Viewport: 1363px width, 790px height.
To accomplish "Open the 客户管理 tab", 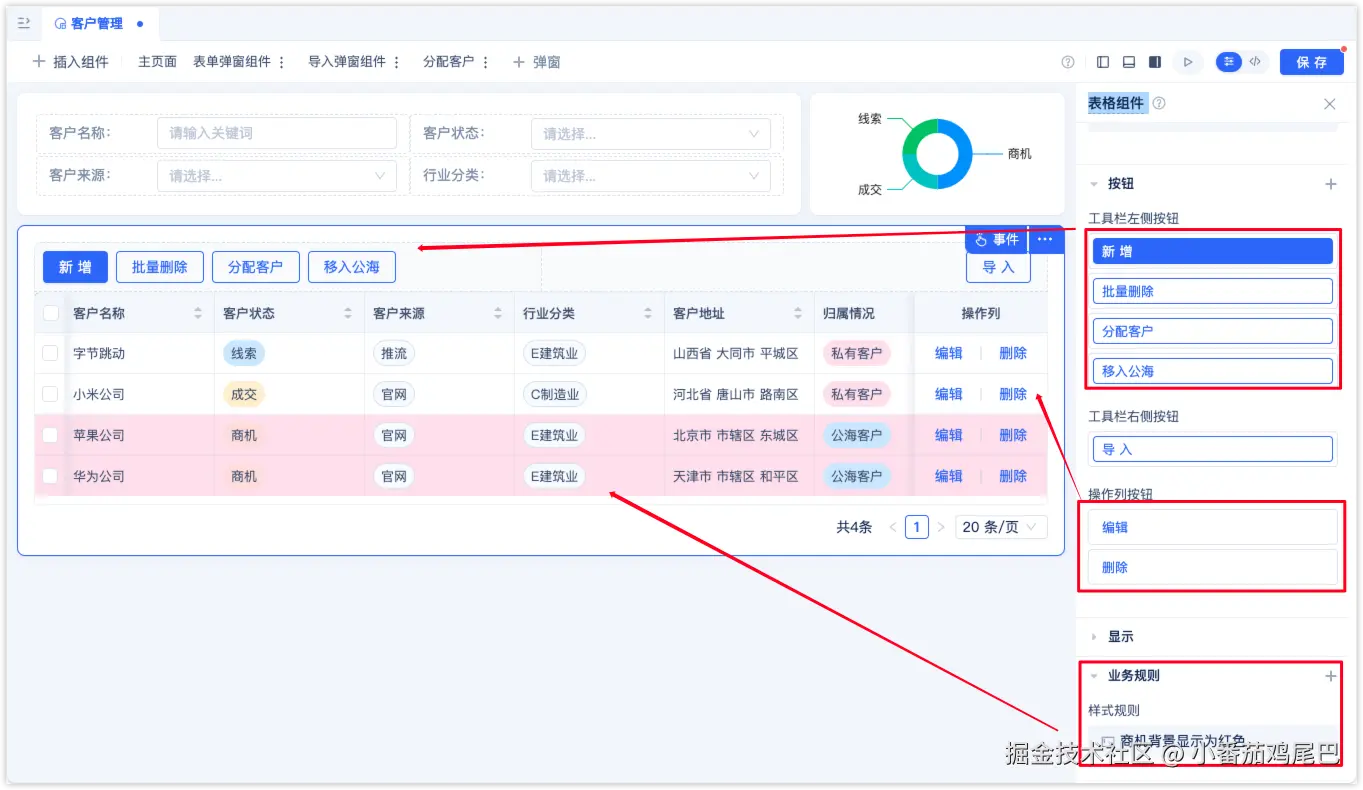I will coord(96,23).
